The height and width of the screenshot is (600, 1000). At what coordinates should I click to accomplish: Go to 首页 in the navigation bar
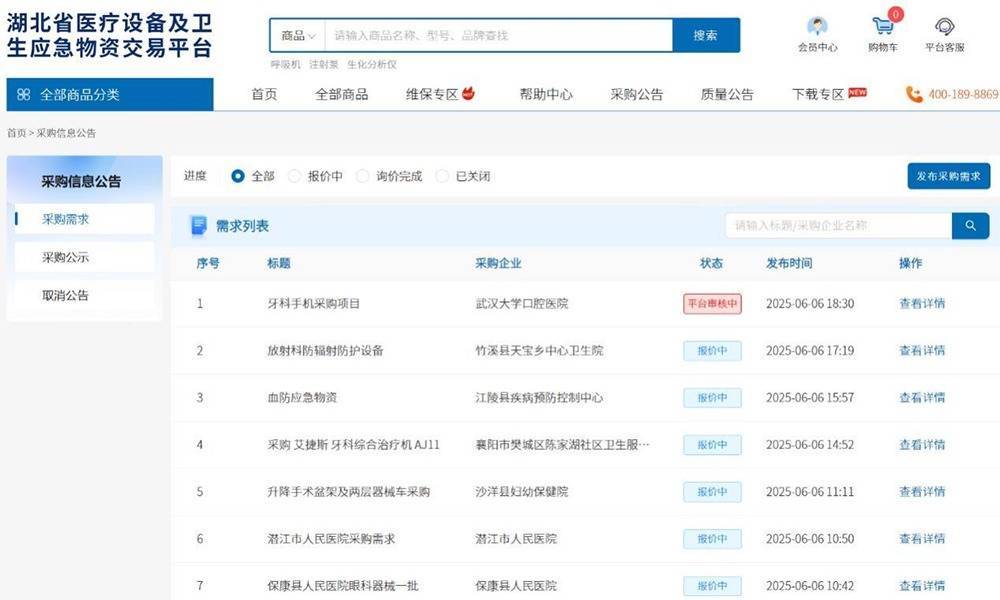[264, 94]
